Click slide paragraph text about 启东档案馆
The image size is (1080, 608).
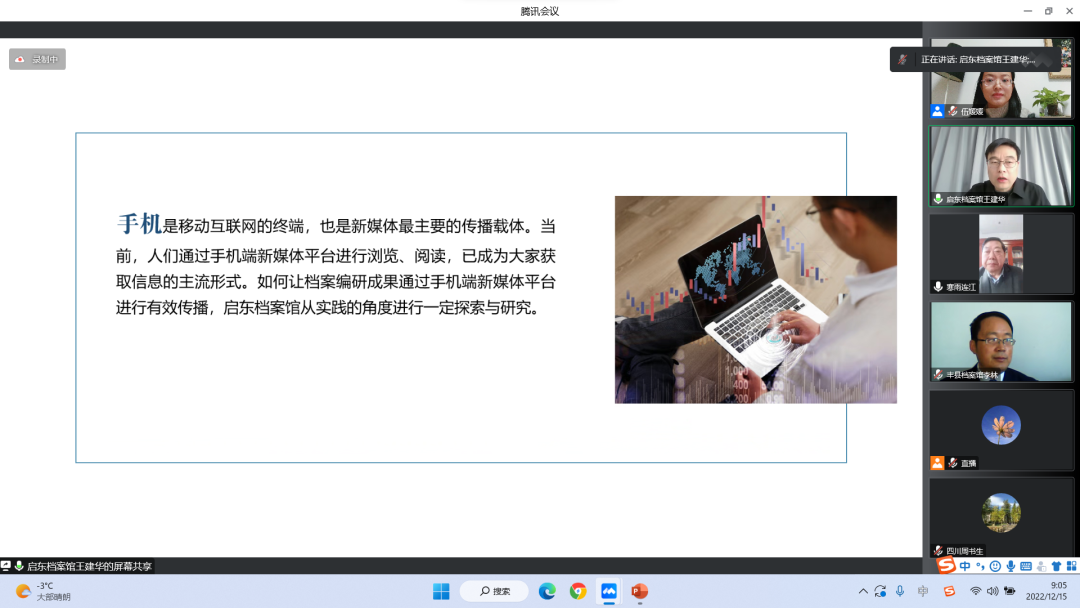335,266
